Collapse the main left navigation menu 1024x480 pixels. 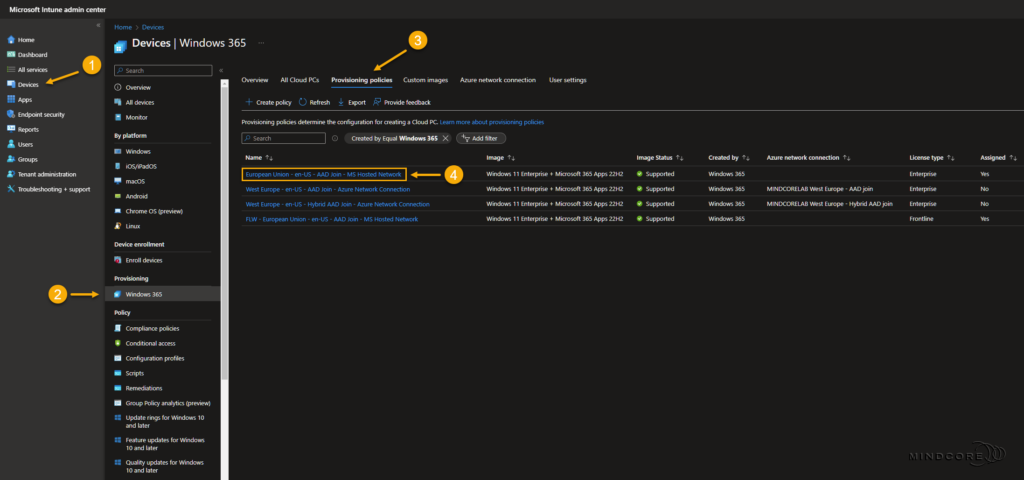pos(99,25)
